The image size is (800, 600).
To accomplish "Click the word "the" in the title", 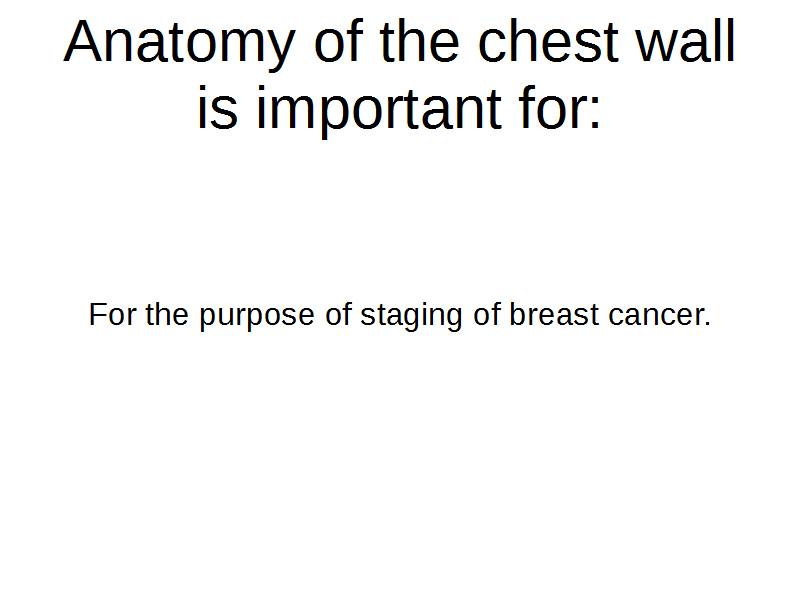I will pyautogui.click(x=421, y=43).
